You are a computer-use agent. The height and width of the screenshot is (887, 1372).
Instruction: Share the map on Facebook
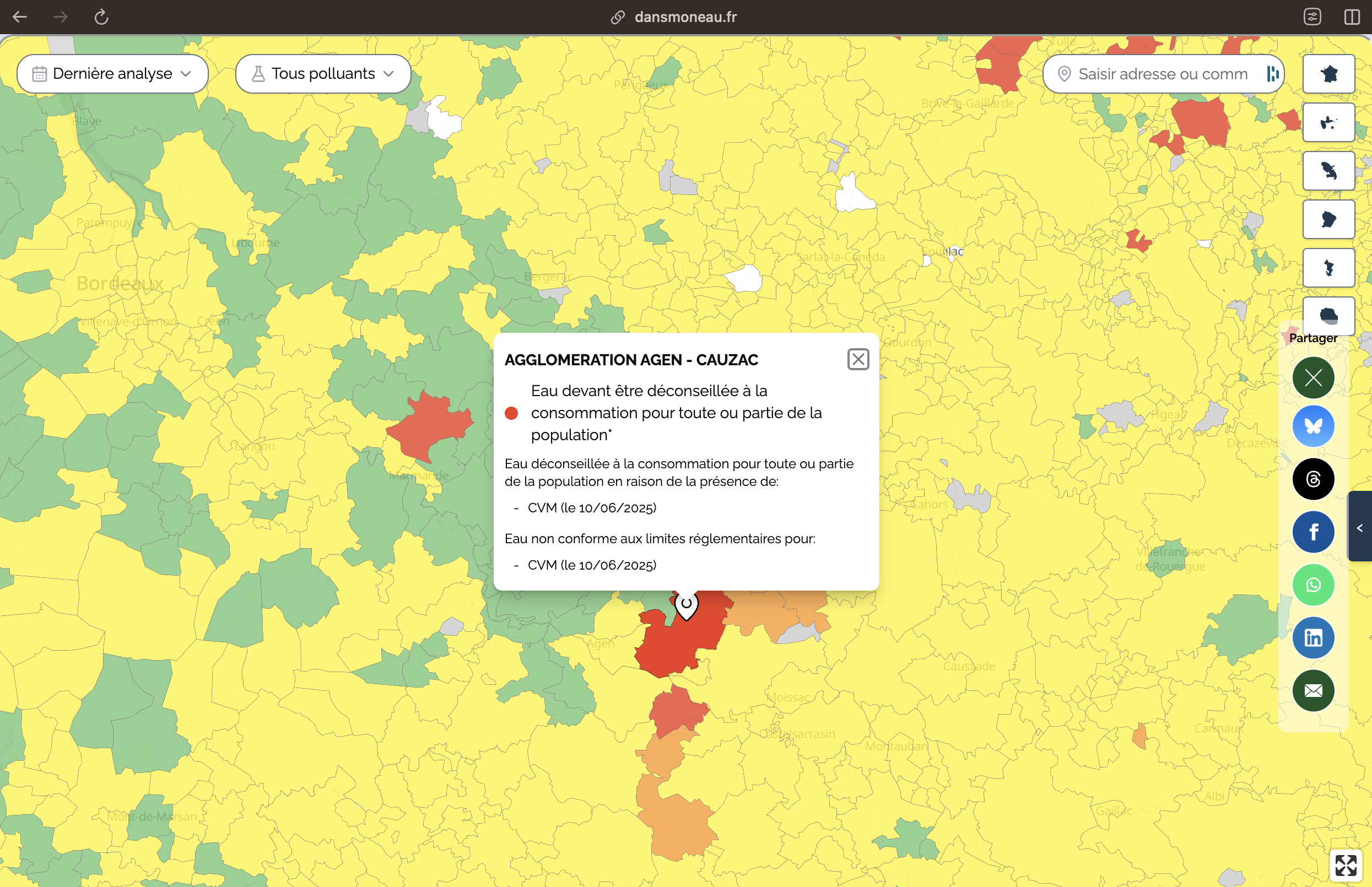pyautogui.click(x=1313, y=532)
